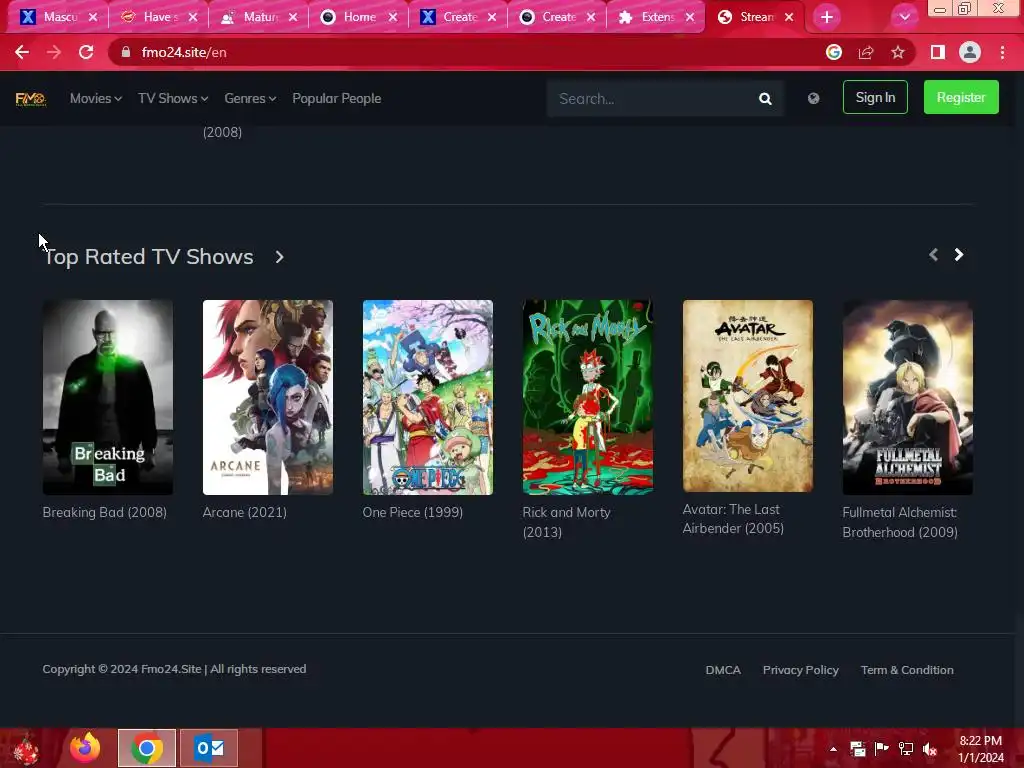Click the green Register button
The width and height of the screenshot is (1024, 768).
(x=961, y=97)
